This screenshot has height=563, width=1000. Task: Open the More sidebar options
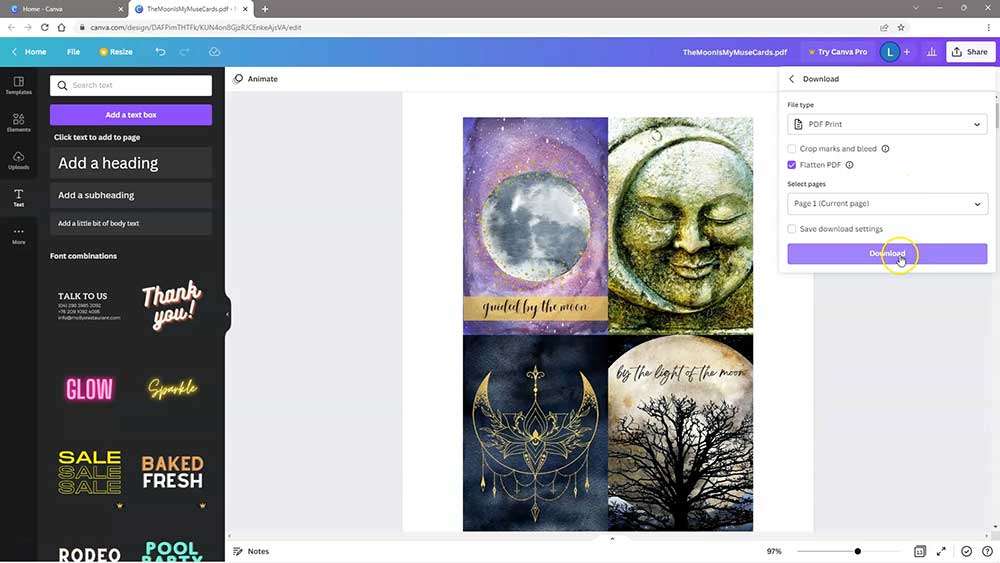(18, 235)
